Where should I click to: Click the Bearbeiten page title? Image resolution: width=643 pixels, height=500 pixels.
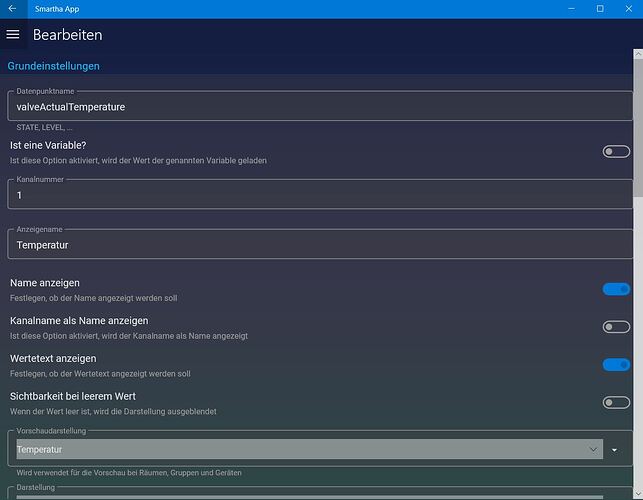pos(67,35)
